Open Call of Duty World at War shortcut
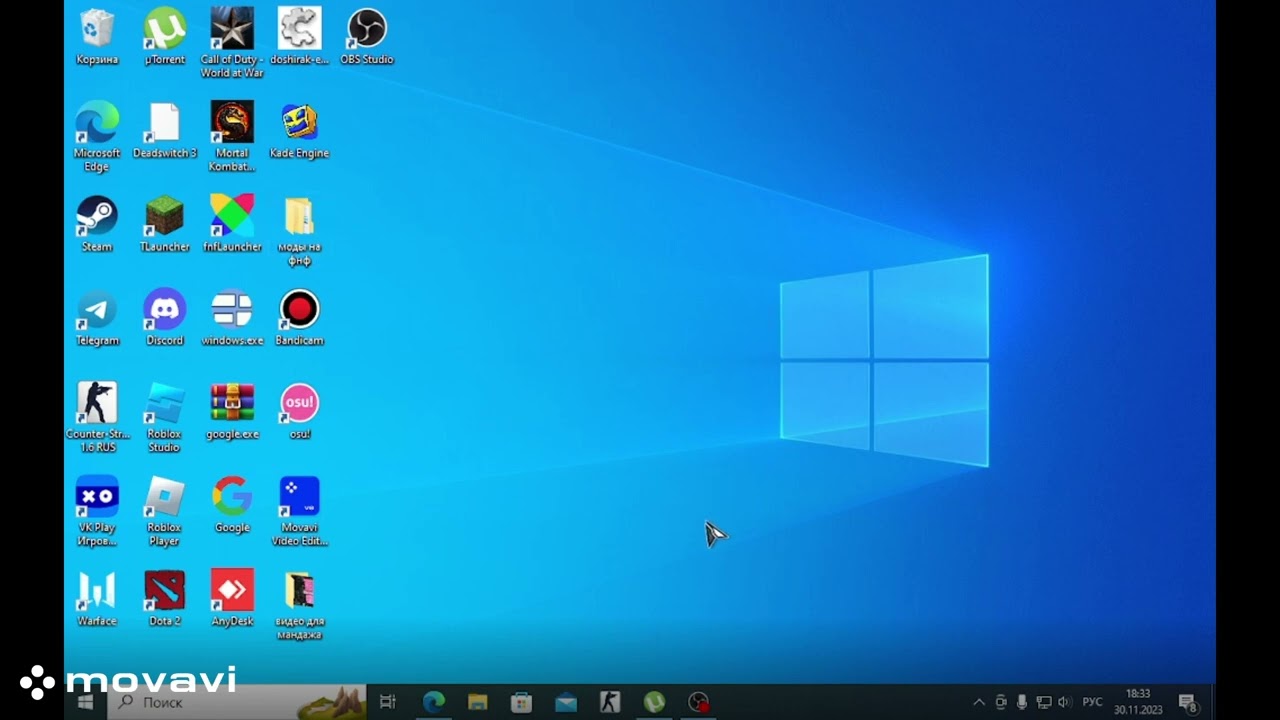The image size is (1280, 720). 232,43
